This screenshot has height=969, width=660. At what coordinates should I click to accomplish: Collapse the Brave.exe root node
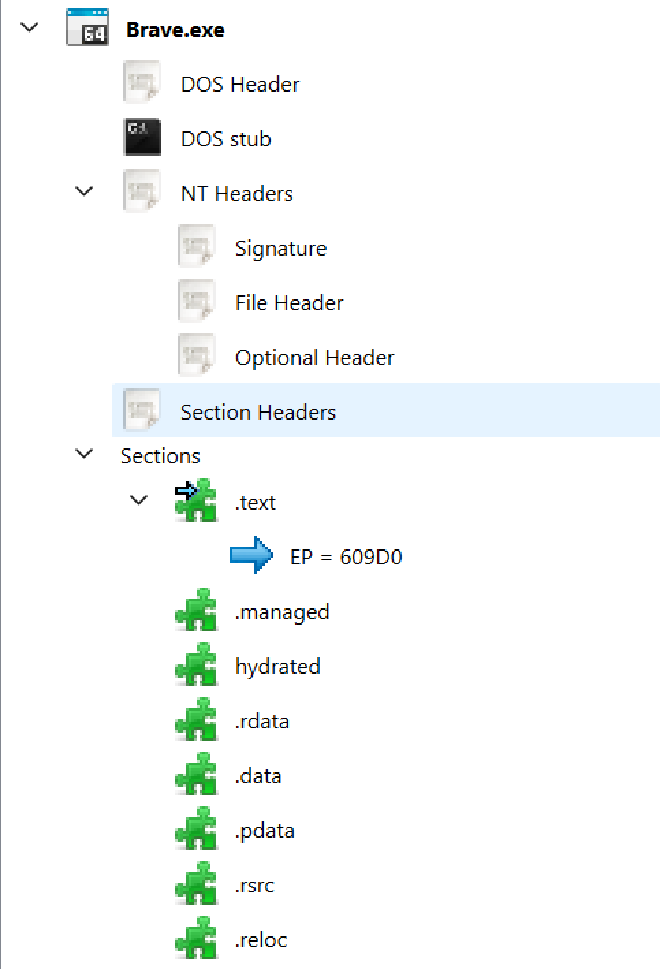[x=27, y=28]
